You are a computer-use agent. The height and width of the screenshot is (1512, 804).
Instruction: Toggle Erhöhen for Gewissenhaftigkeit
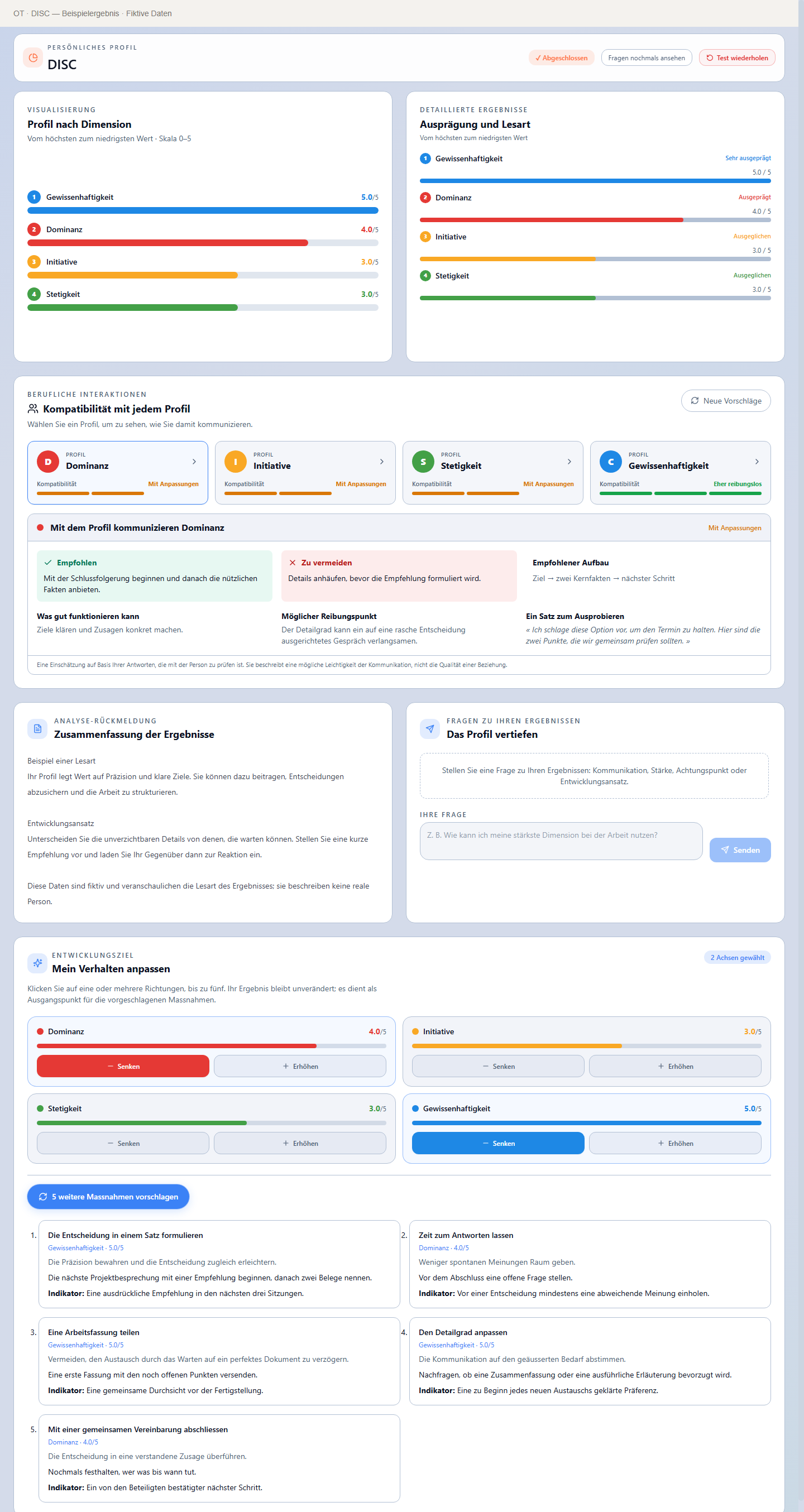point(676,1143)
